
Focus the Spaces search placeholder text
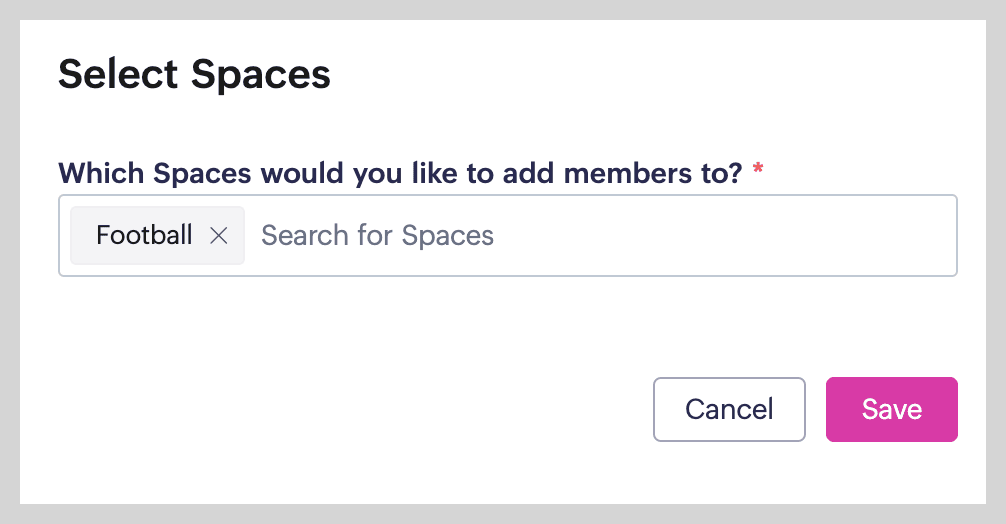click(x=377, y=236)
